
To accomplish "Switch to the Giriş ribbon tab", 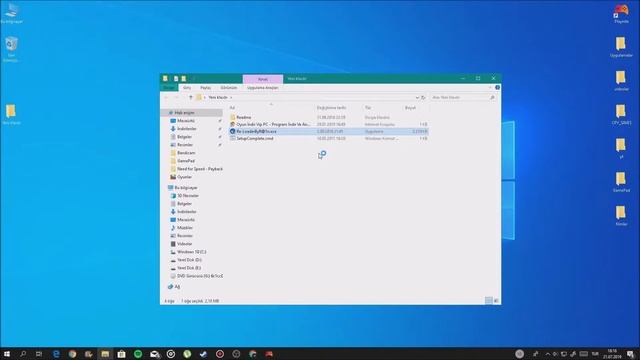I will point(187,88).
